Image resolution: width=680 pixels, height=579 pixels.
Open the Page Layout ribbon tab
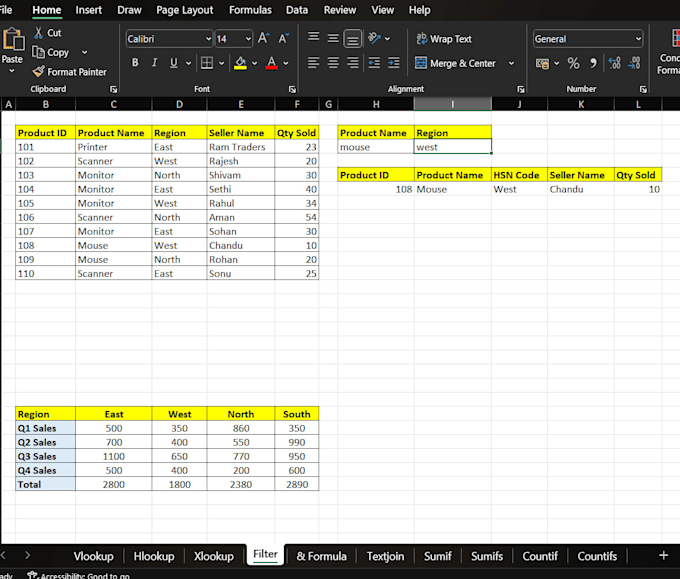(185, 10)
